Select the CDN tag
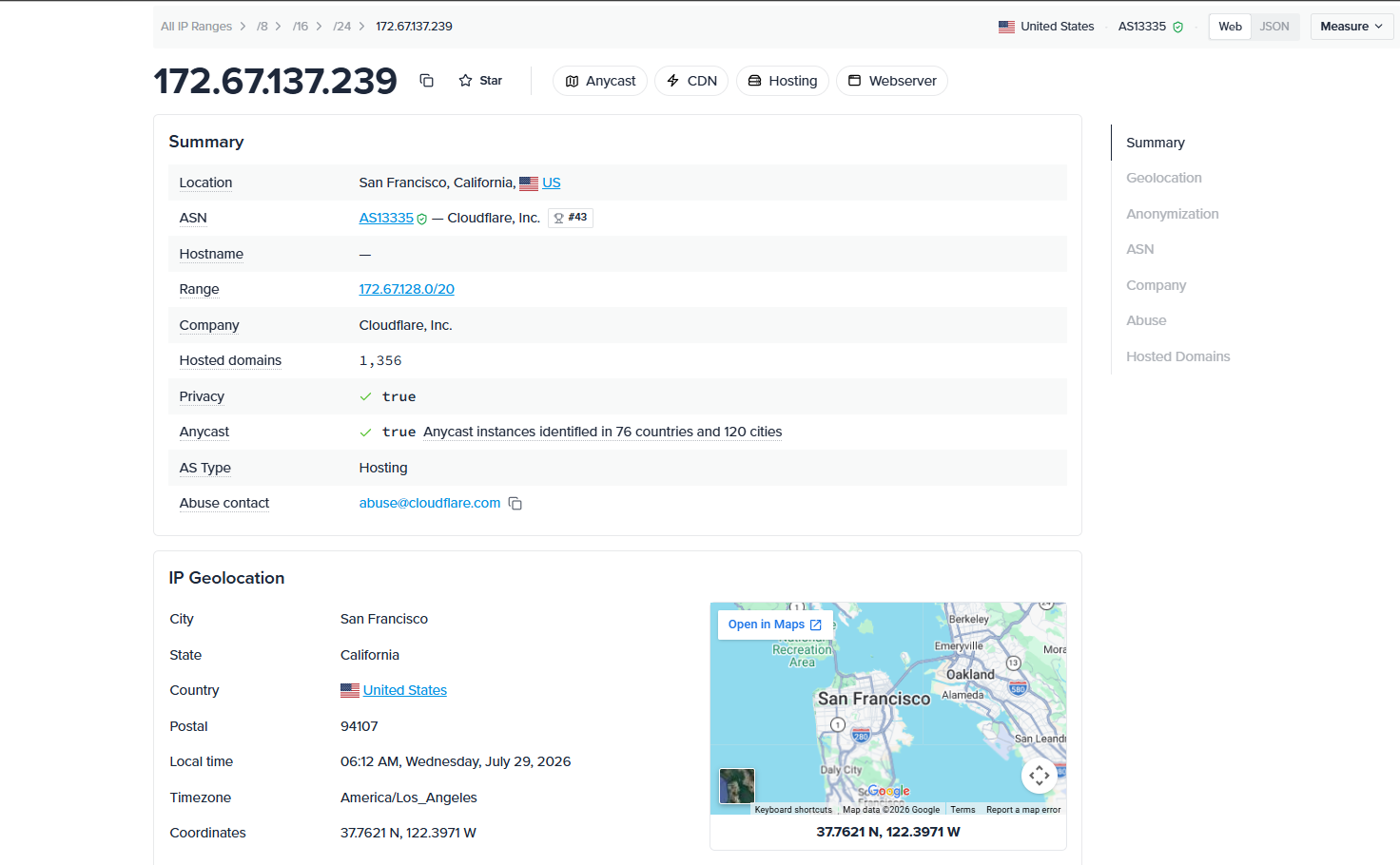1400x865 pixels. point(691,81)
